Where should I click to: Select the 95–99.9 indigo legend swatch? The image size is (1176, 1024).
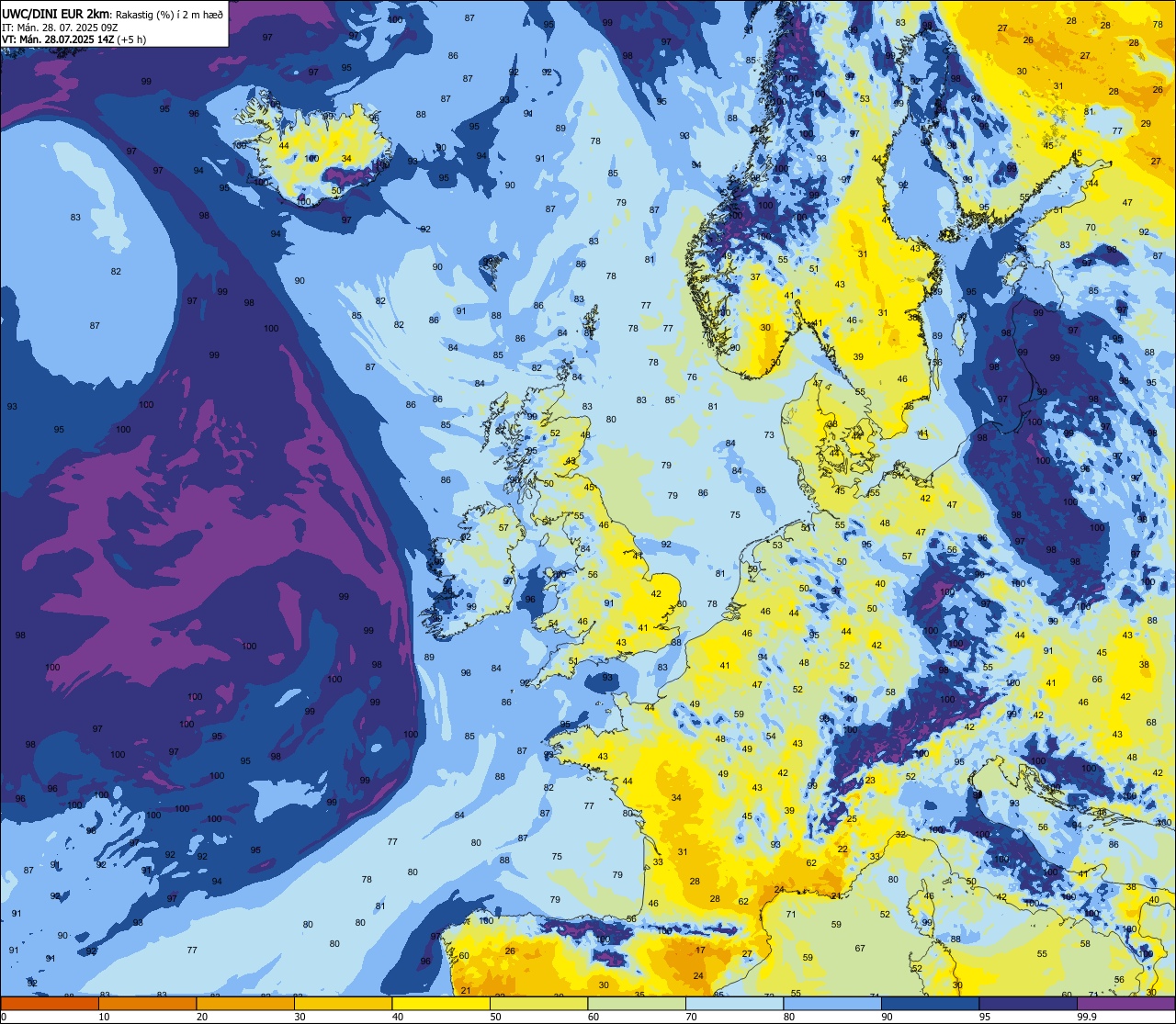(x=1028, y=1004)
